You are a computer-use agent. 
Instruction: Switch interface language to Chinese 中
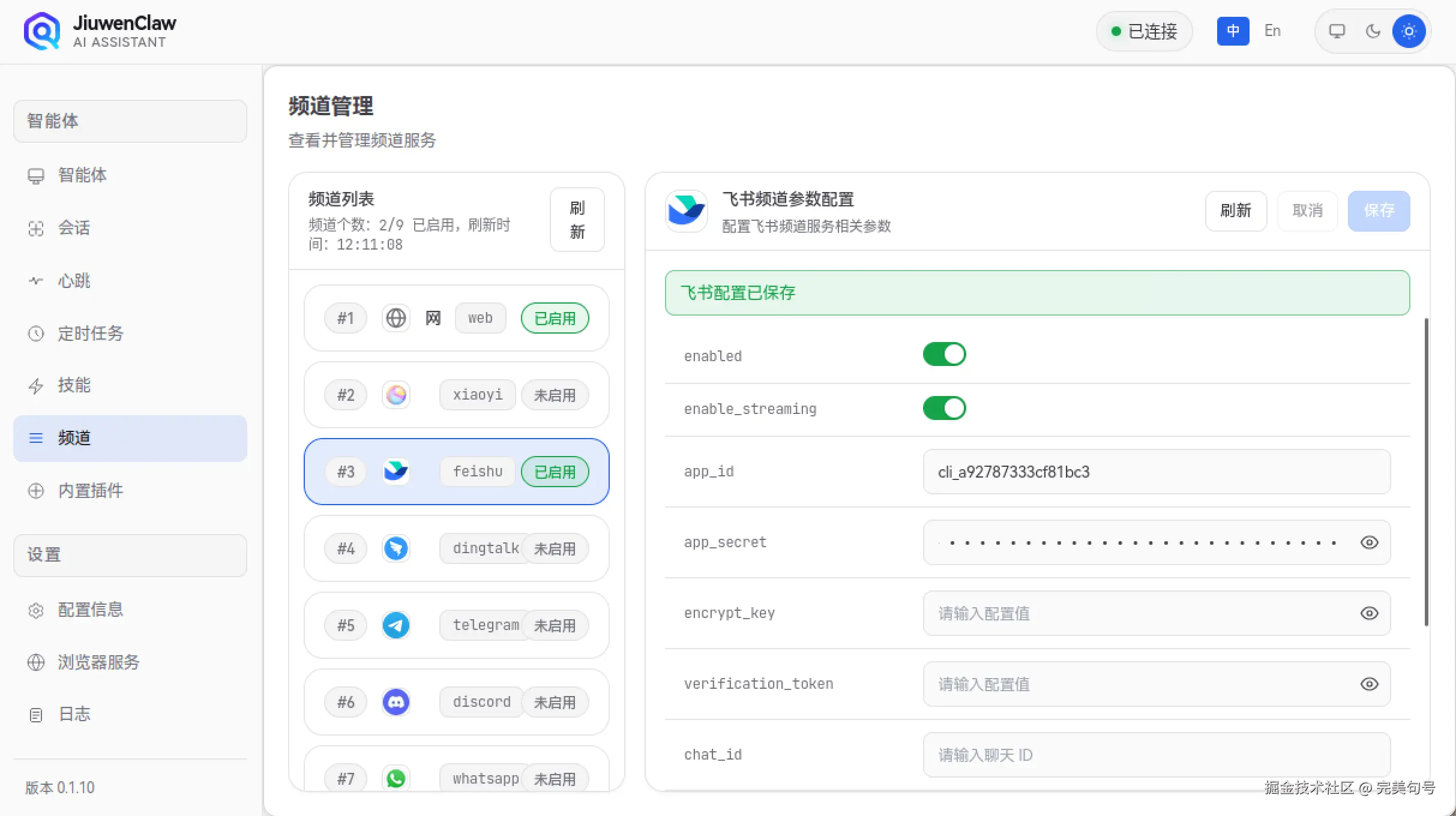pyautogui.click(x=1233, y=31)
